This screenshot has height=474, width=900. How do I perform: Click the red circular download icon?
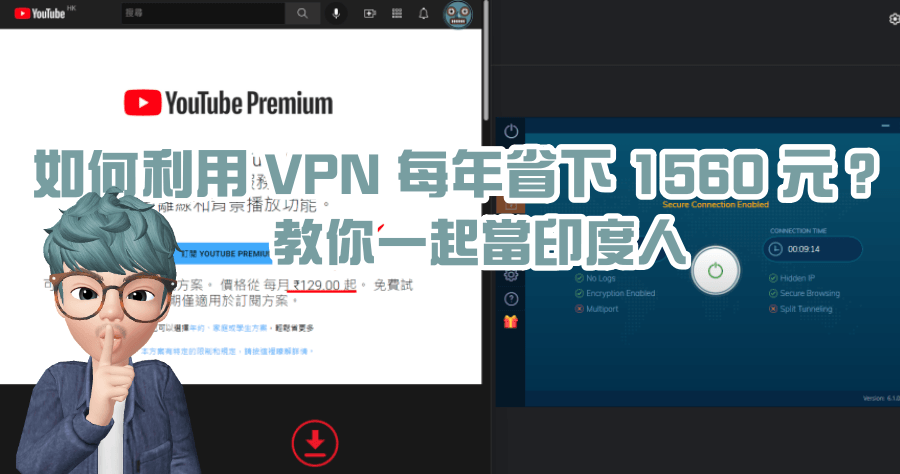(x=315, y=443)
